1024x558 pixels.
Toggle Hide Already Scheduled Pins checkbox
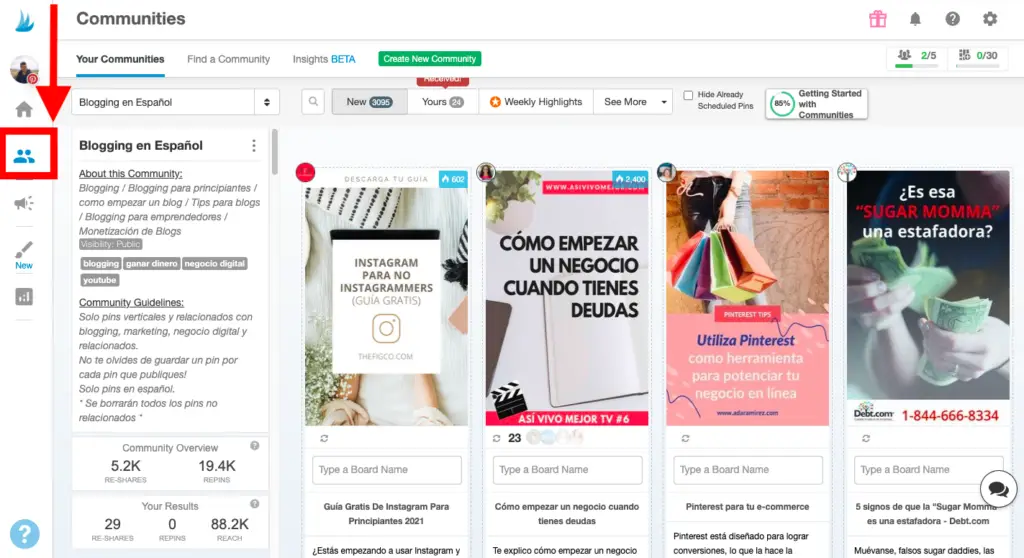click(x=688, y=95)
